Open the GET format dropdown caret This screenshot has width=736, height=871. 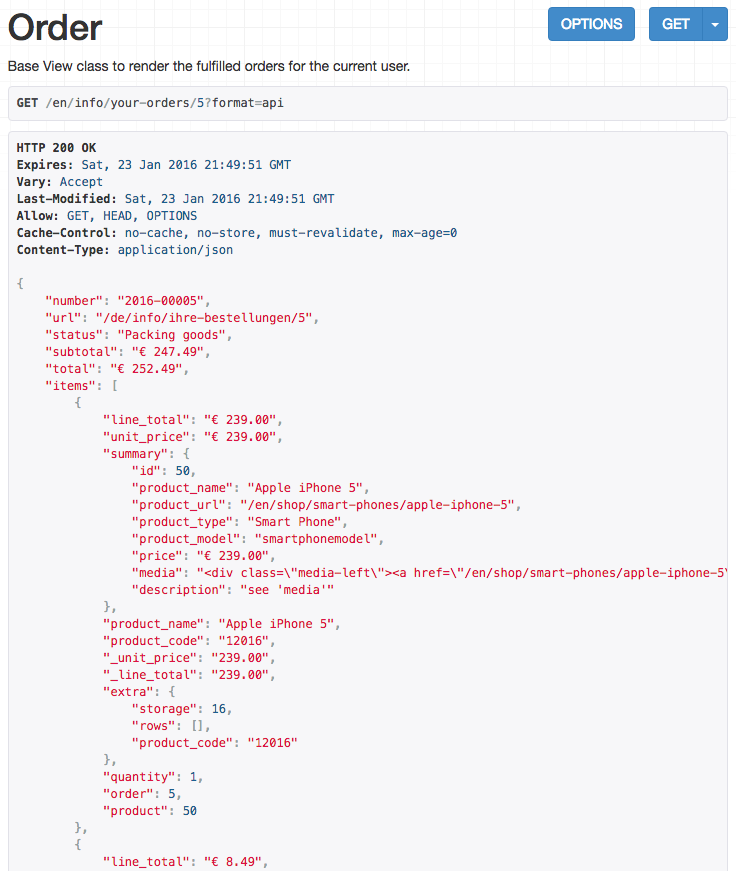click(715, 24)
